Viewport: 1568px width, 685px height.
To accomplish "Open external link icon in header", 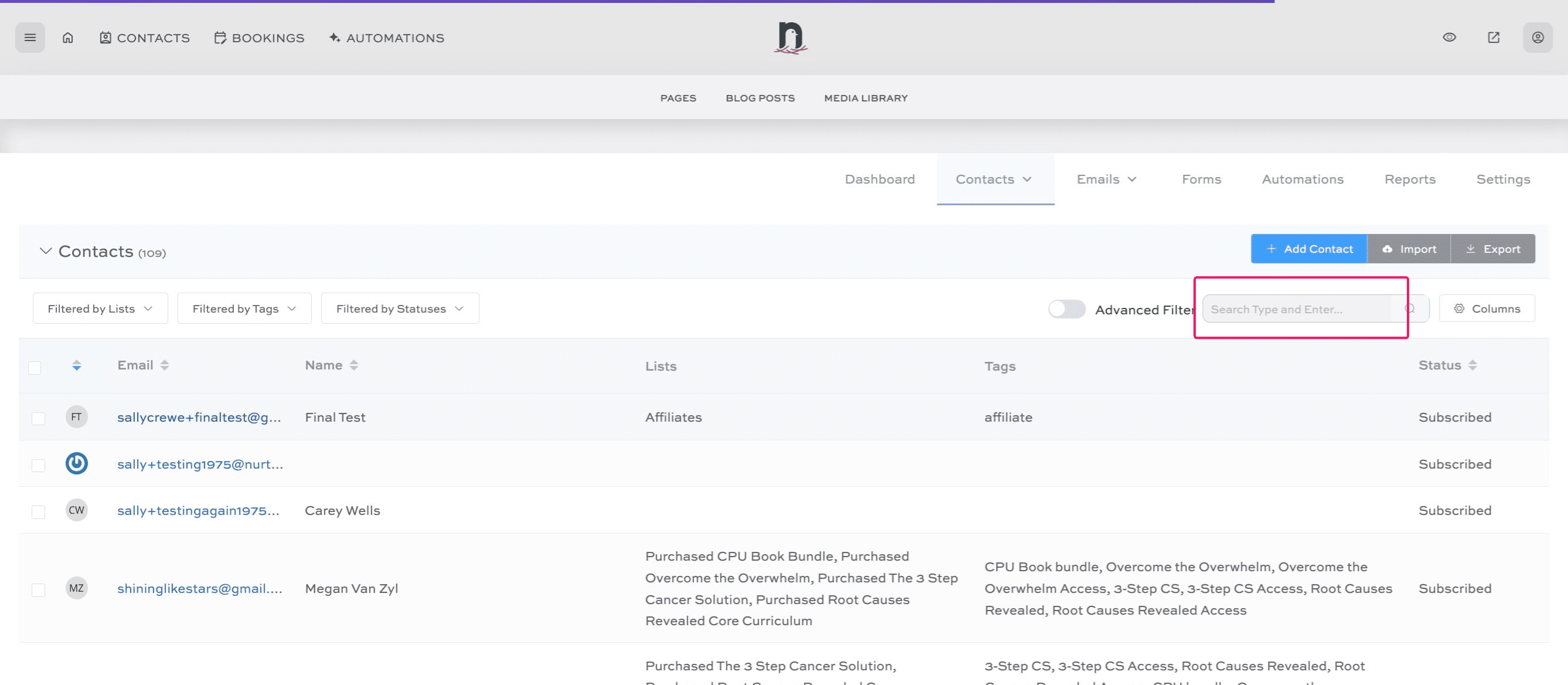I will (1493, 38).
